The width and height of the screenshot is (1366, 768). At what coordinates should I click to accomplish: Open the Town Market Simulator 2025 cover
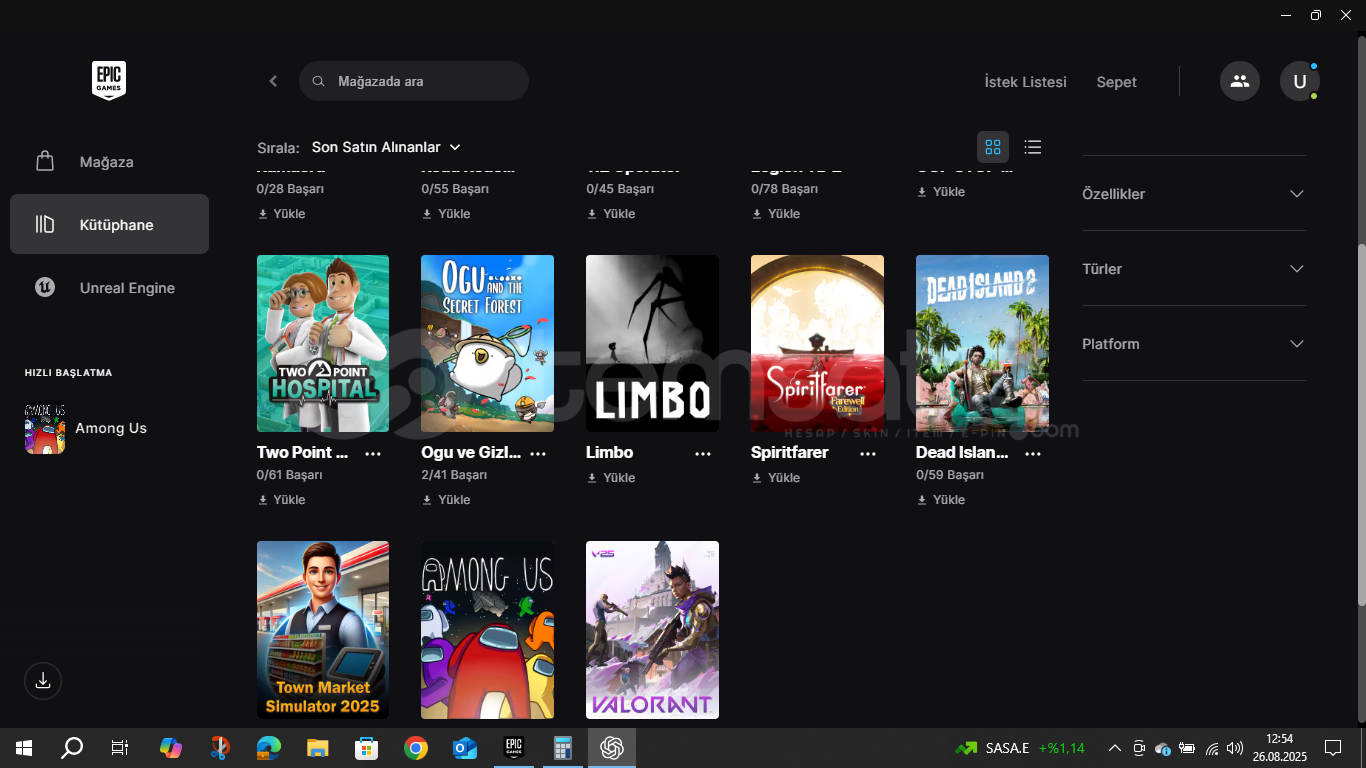coord(323,630)
